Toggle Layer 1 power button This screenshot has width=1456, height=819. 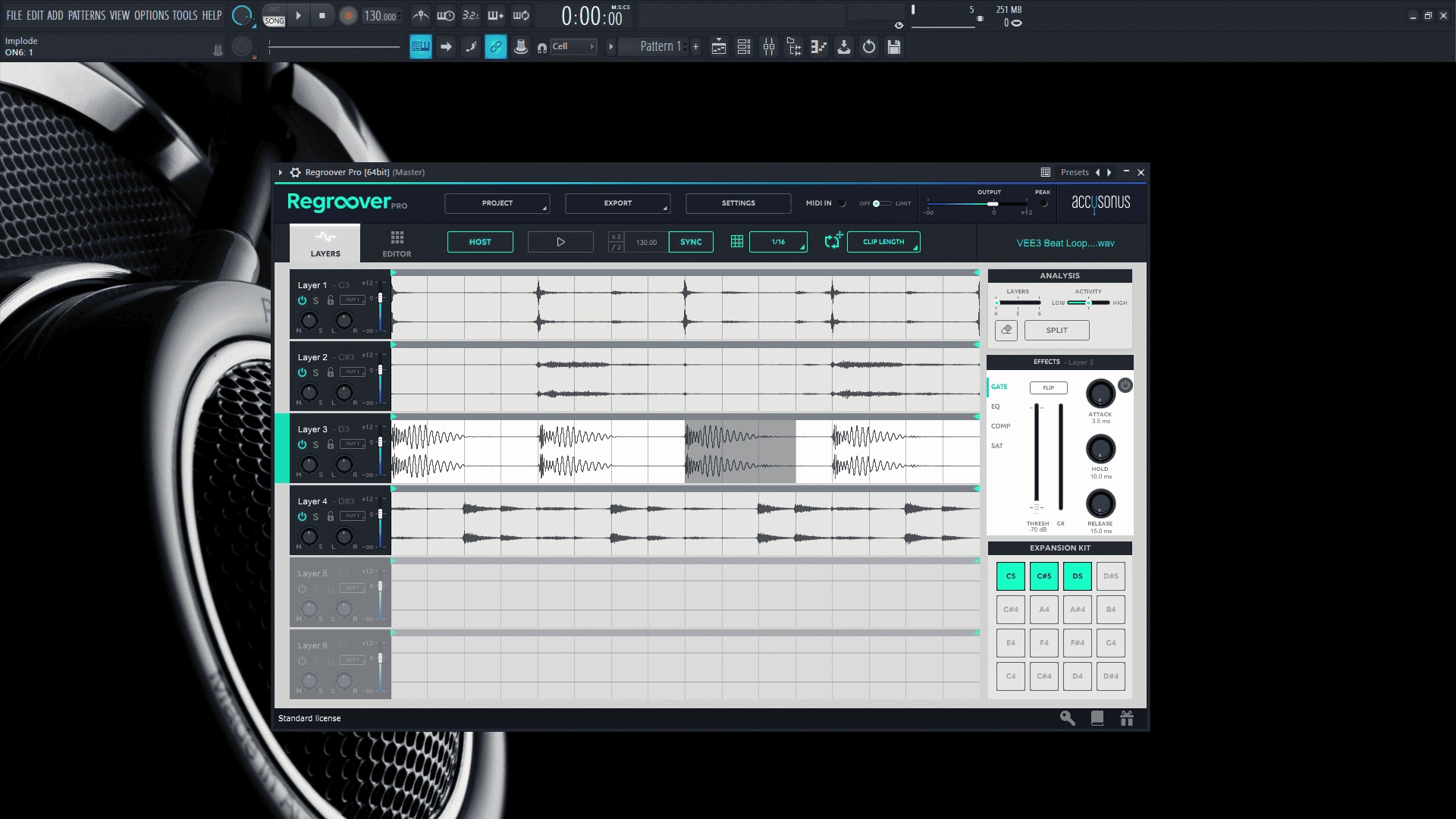302,300
